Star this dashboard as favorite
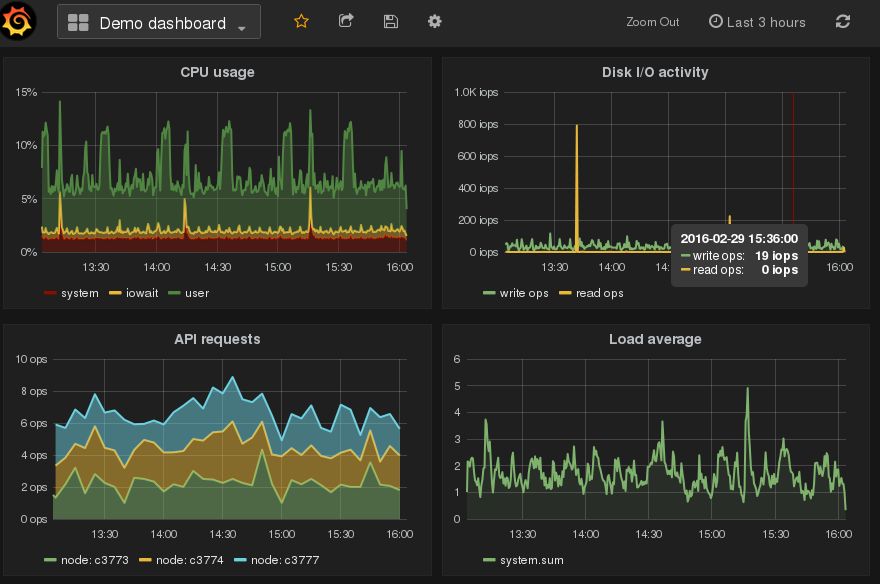The height and width of the screenshot is (584, 880). 301,21
